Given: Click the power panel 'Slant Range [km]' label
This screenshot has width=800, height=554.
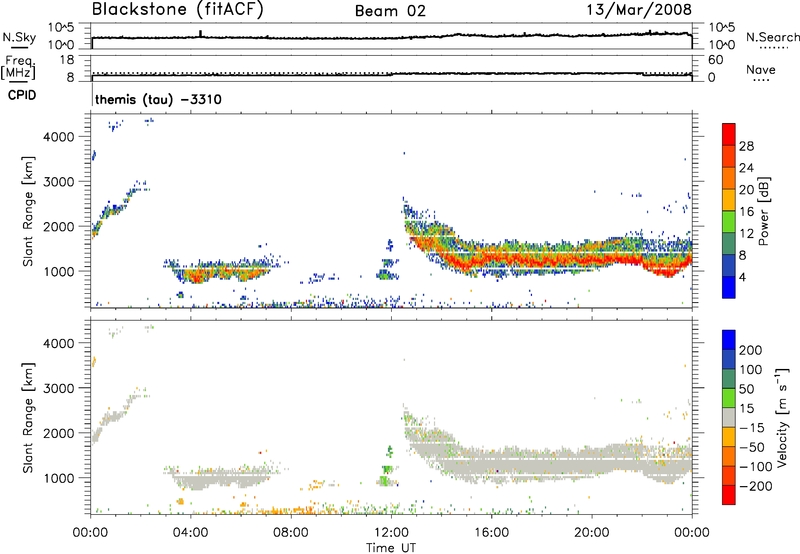Looking at the screenshot, I should (x=28, y=211).
